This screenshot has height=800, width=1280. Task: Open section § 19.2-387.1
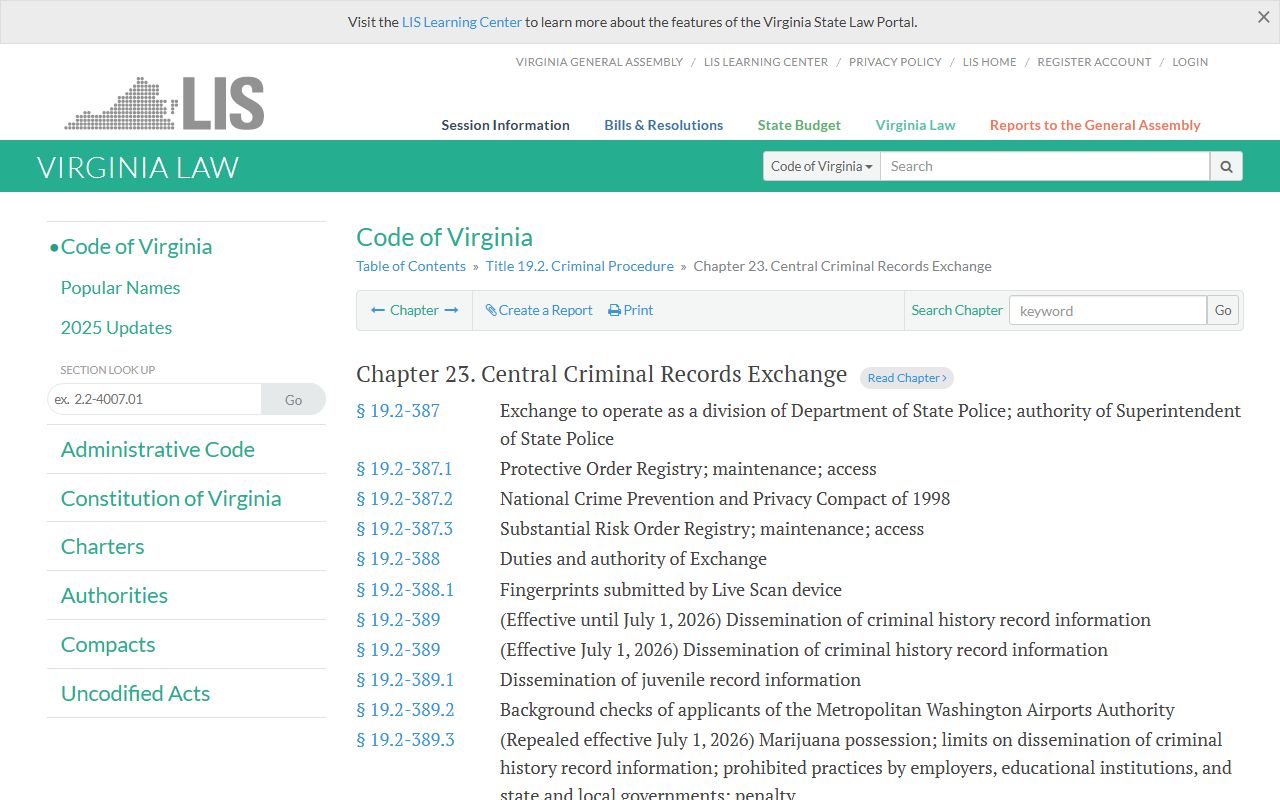404,468
